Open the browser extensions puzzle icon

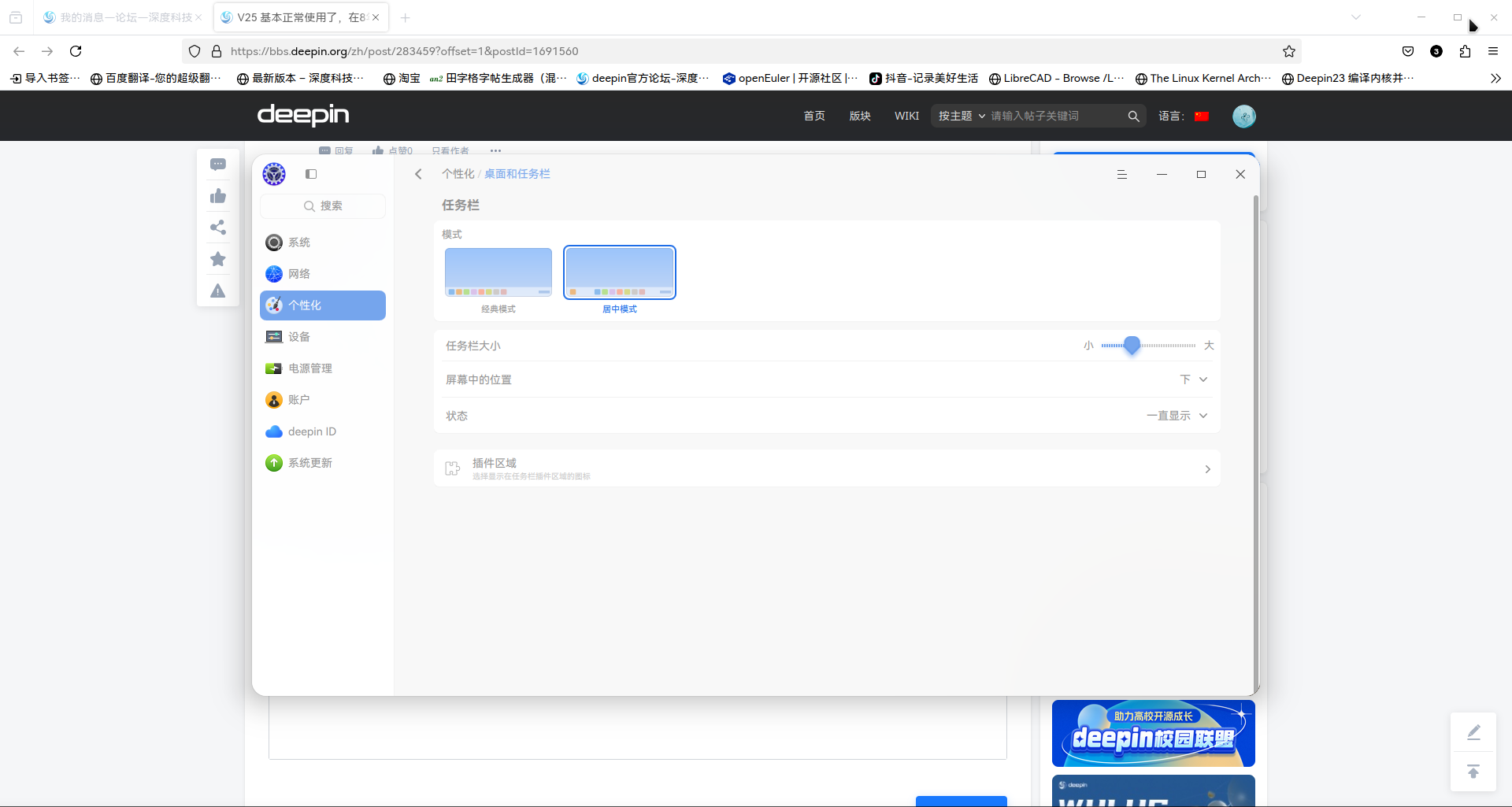point(1465,51)
